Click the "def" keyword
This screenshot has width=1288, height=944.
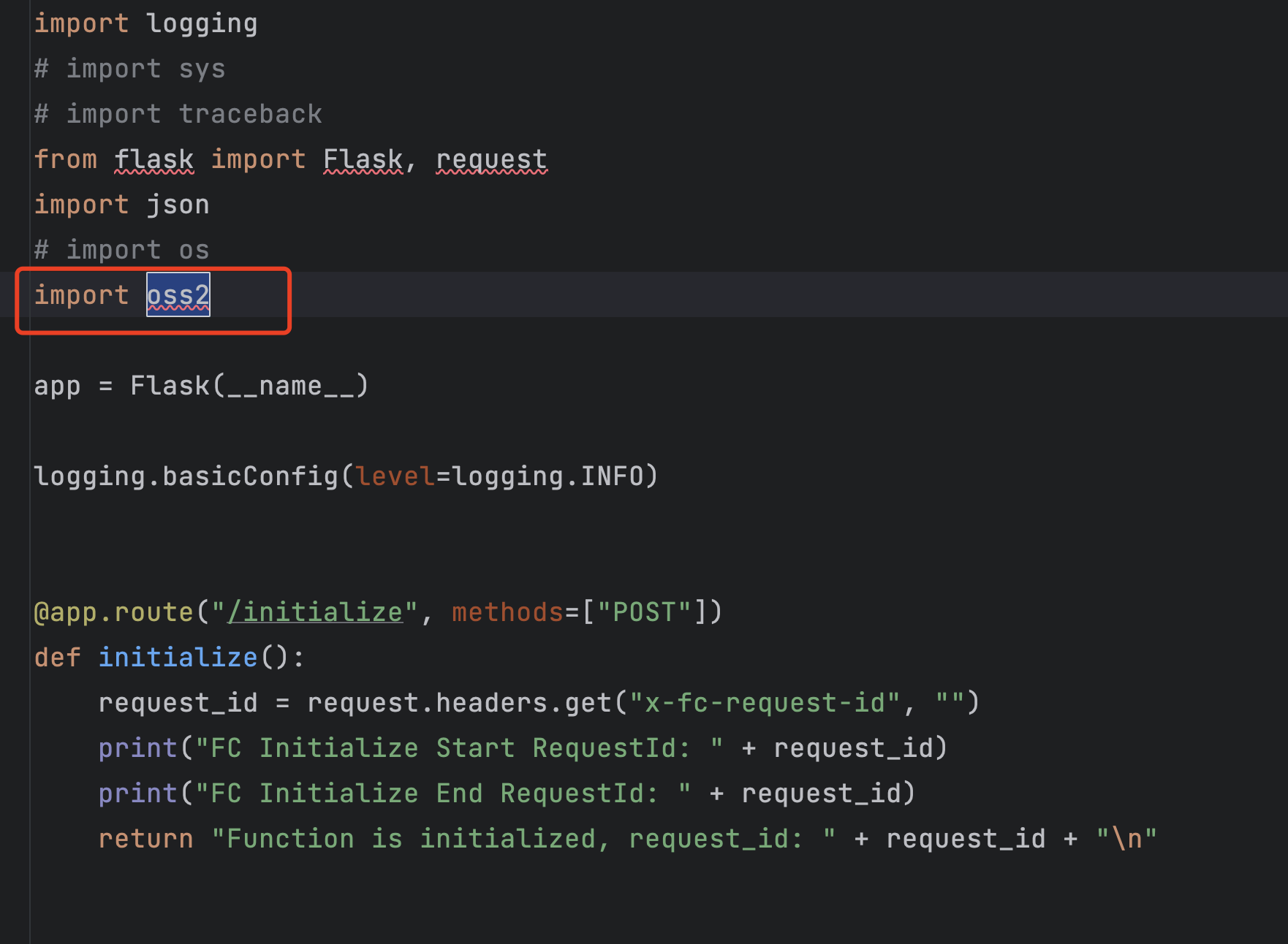pos(58,658)
